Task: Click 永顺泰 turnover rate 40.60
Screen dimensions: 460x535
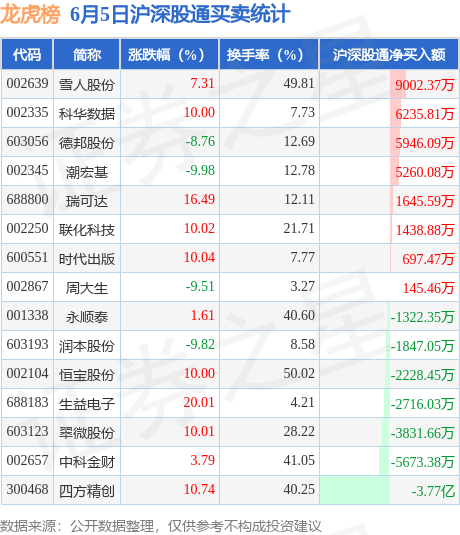Action: (299, 316)
